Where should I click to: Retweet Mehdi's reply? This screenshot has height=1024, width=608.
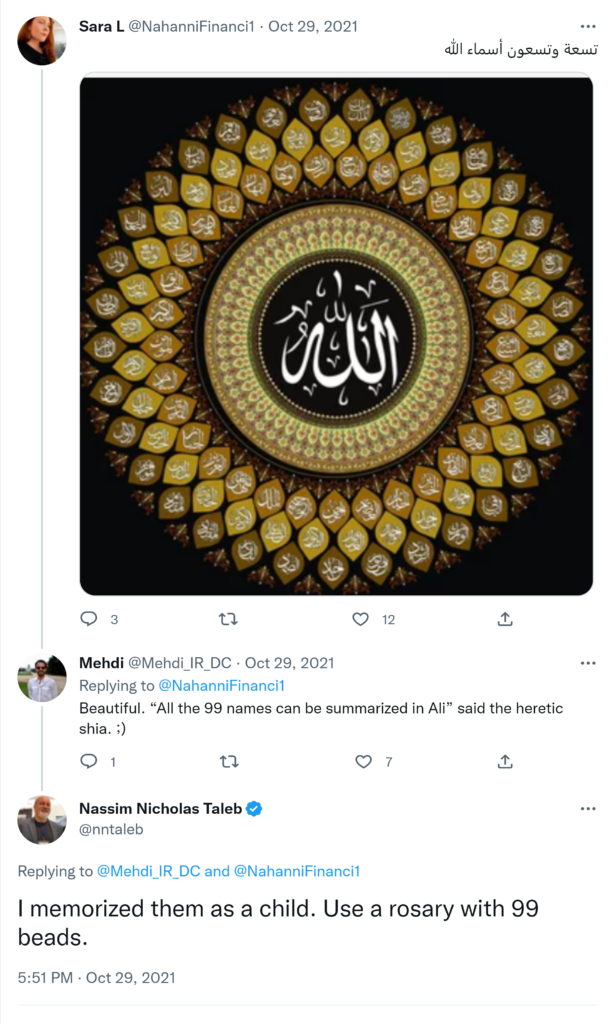point(228,761)
